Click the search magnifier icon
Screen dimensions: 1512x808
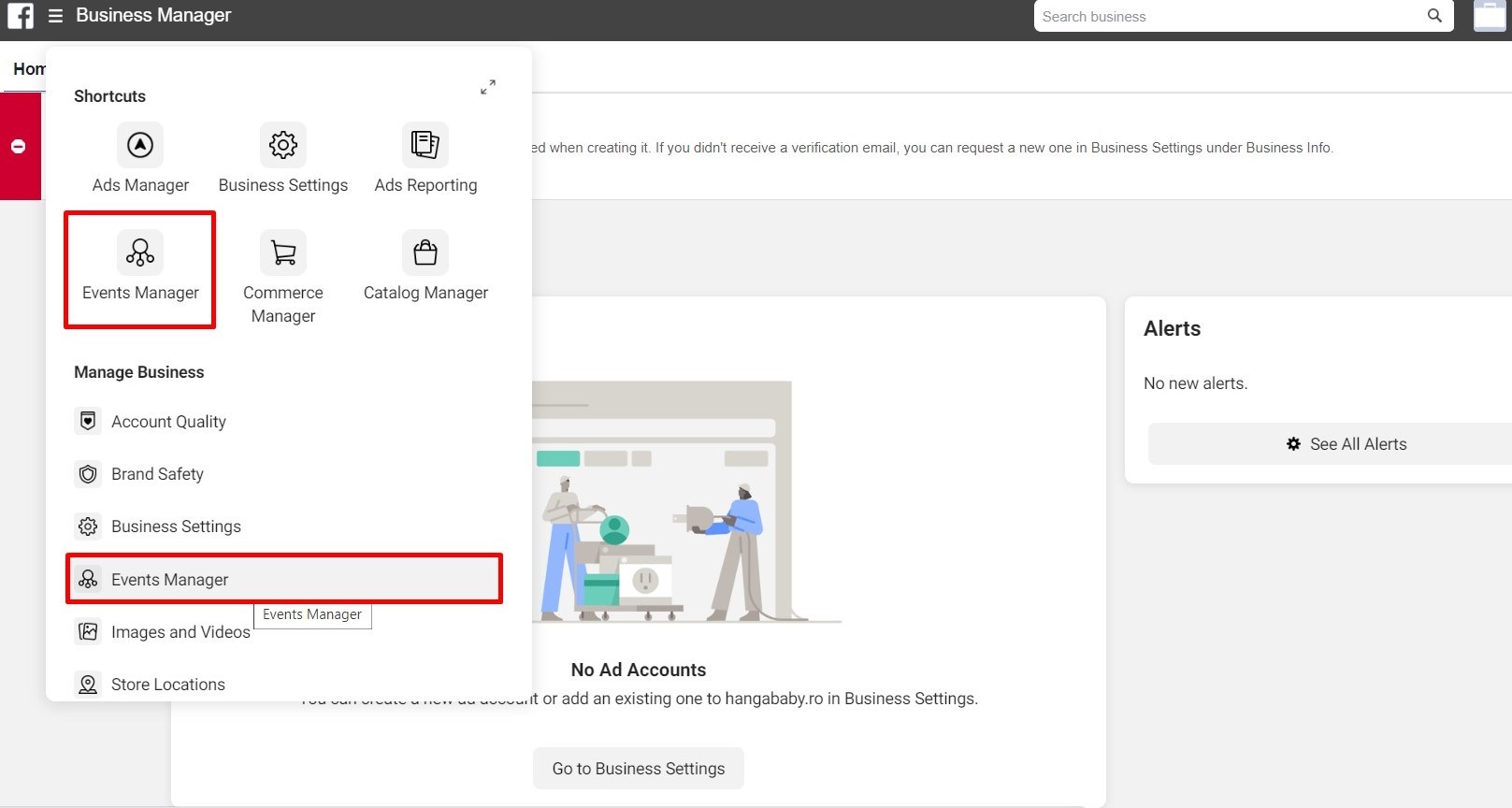point(1434,16)
